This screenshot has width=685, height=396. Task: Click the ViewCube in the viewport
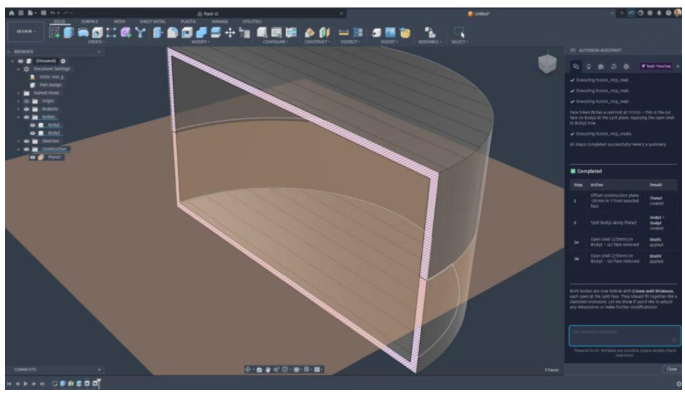(x=547, y=64)
